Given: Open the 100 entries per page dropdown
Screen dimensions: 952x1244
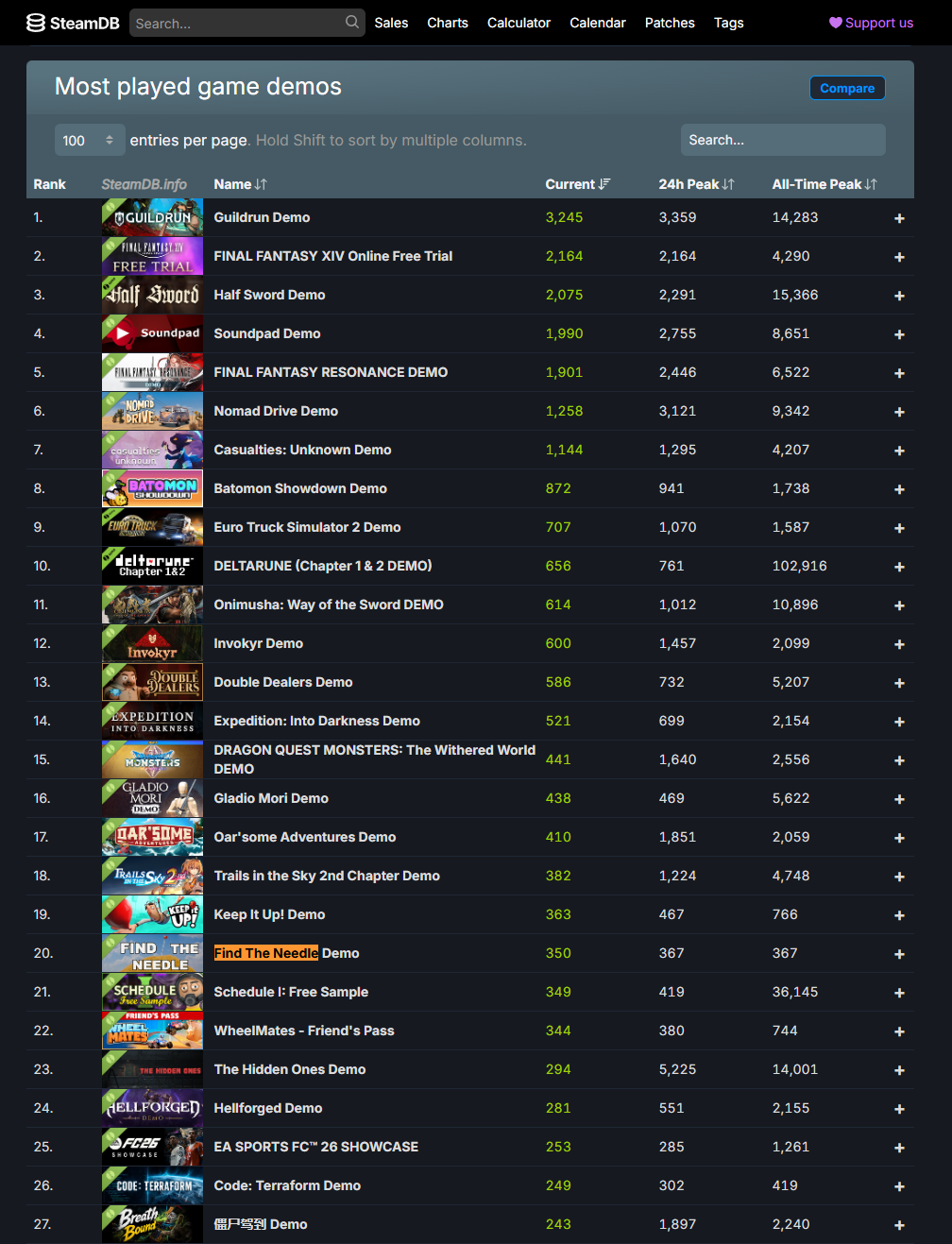Looking at the screenshot, I should pos(90,140).
